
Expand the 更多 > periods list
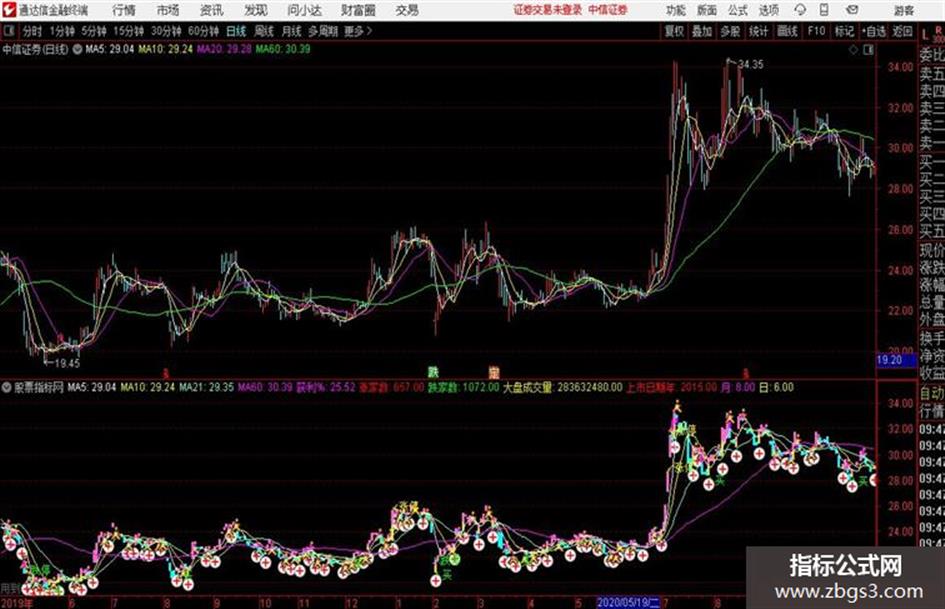tap(358, 31)
